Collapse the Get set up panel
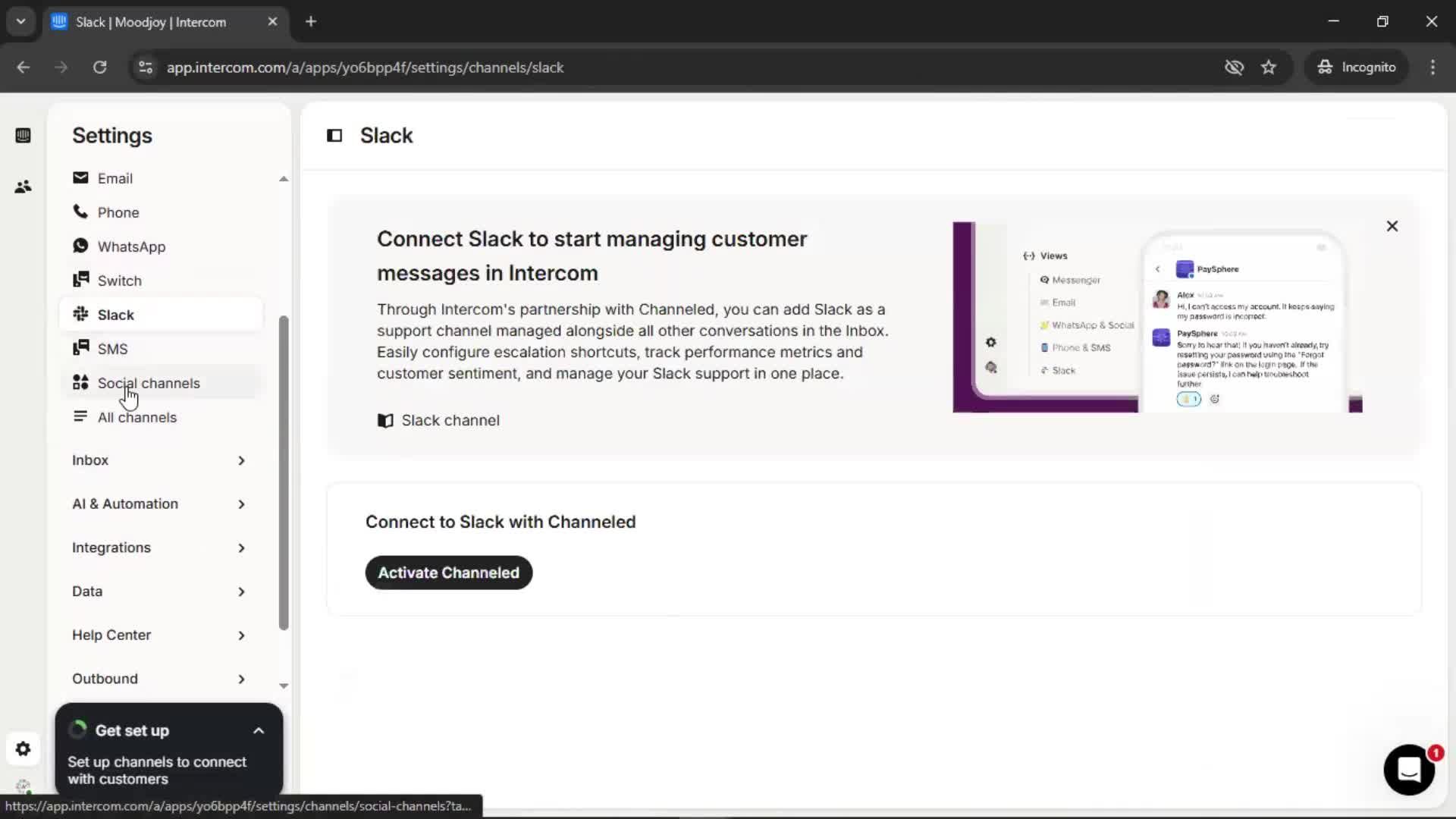1456x819 pixels. click(259, 731)
